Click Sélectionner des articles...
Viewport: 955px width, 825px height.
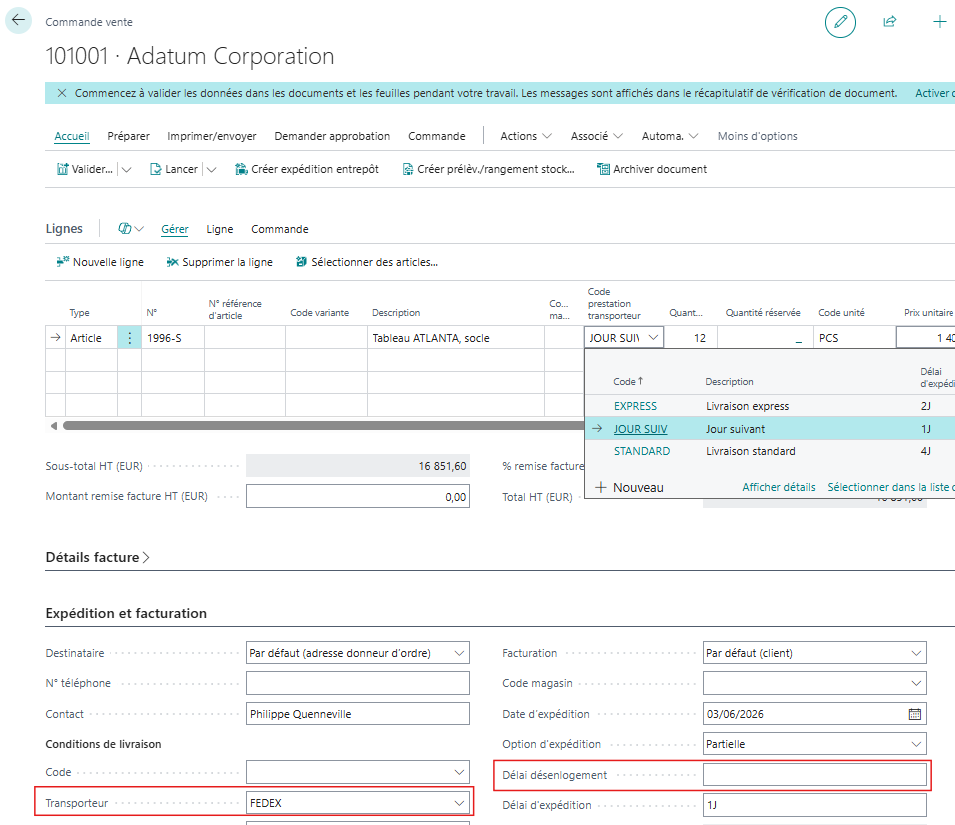point(367,262)
